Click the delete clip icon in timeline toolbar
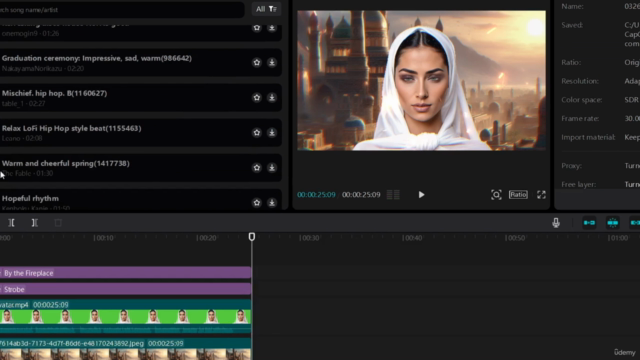The width and height of the screenshot is (640, 360). point(58,222)
